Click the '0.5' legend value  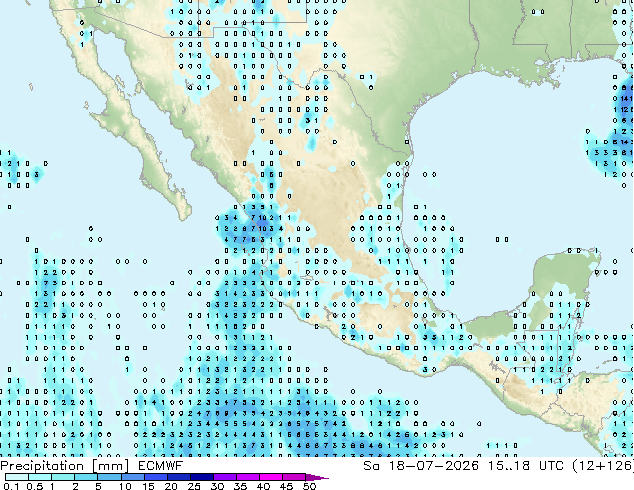click(x=35, y=486)
